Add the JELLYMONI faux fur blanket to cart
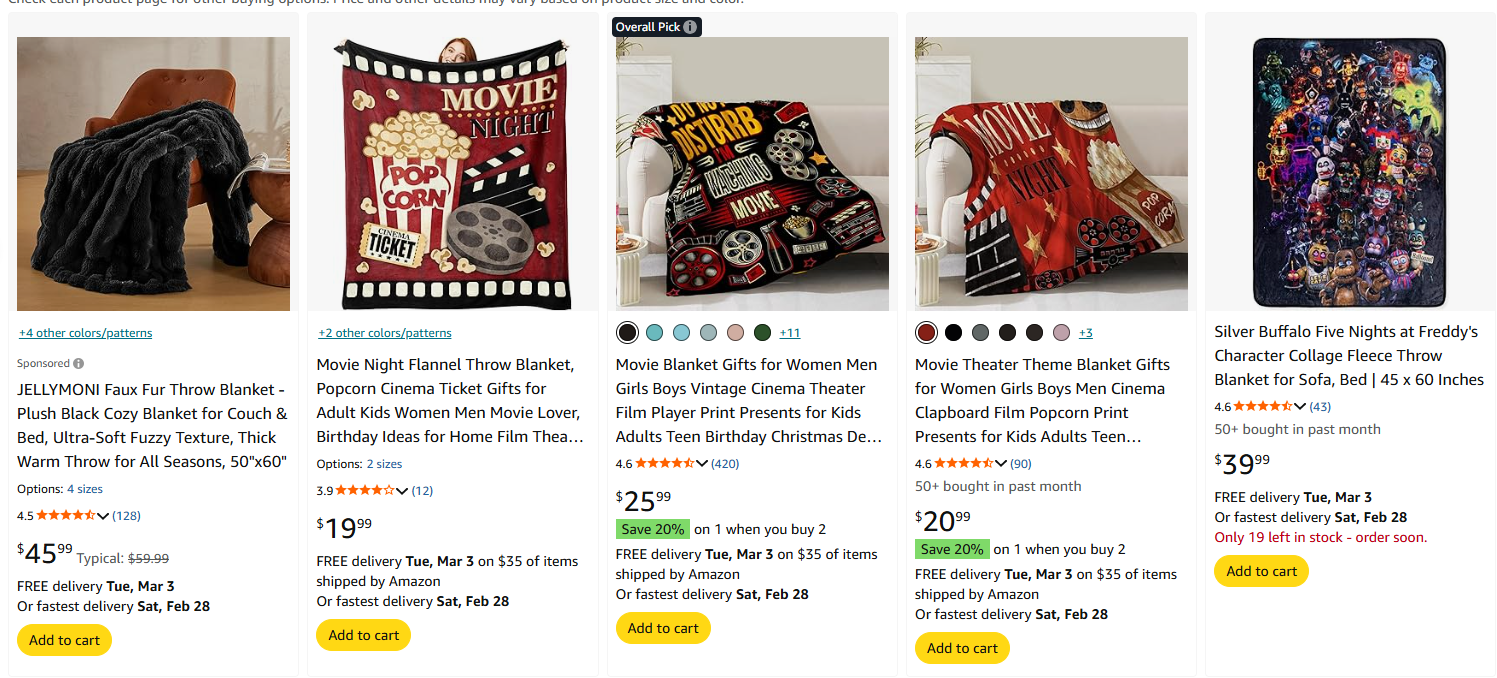 (64, 640)
